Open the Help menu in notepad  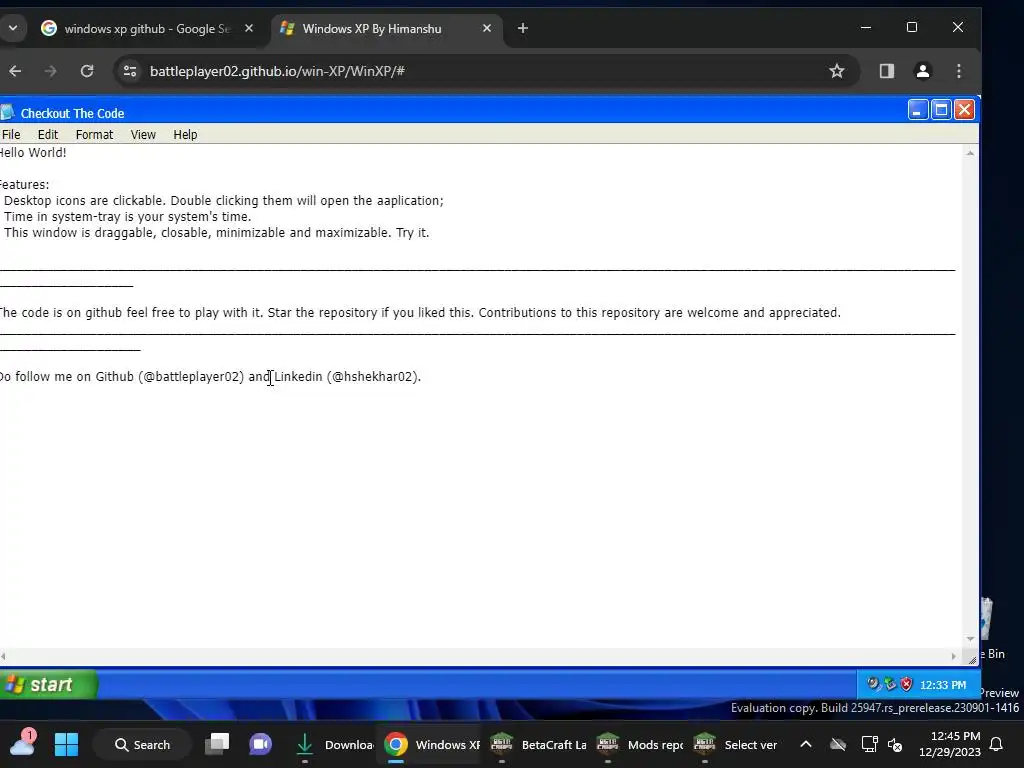[185, 135]
